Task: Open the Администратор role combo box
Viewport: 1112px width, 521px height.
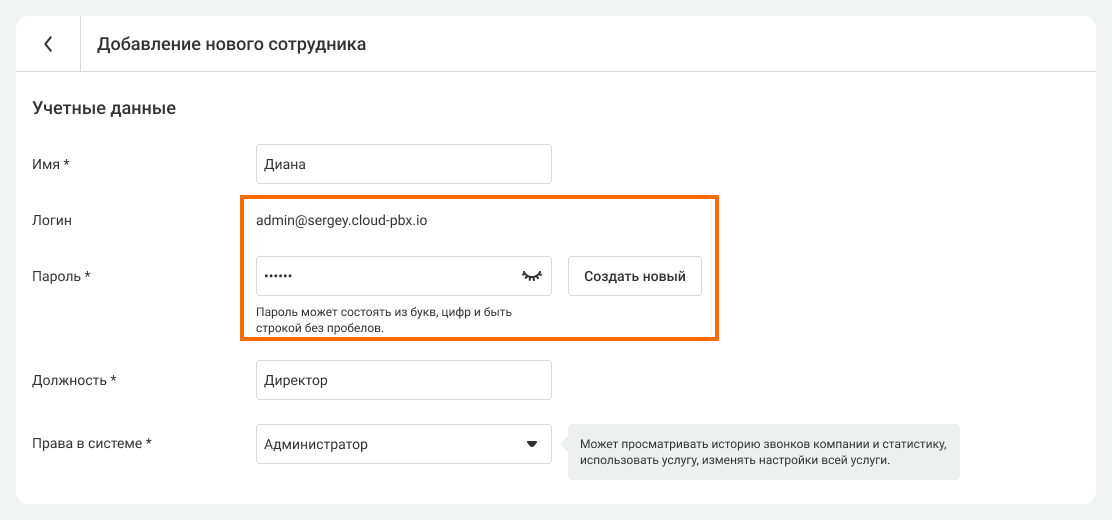Action: pos(403,444)
